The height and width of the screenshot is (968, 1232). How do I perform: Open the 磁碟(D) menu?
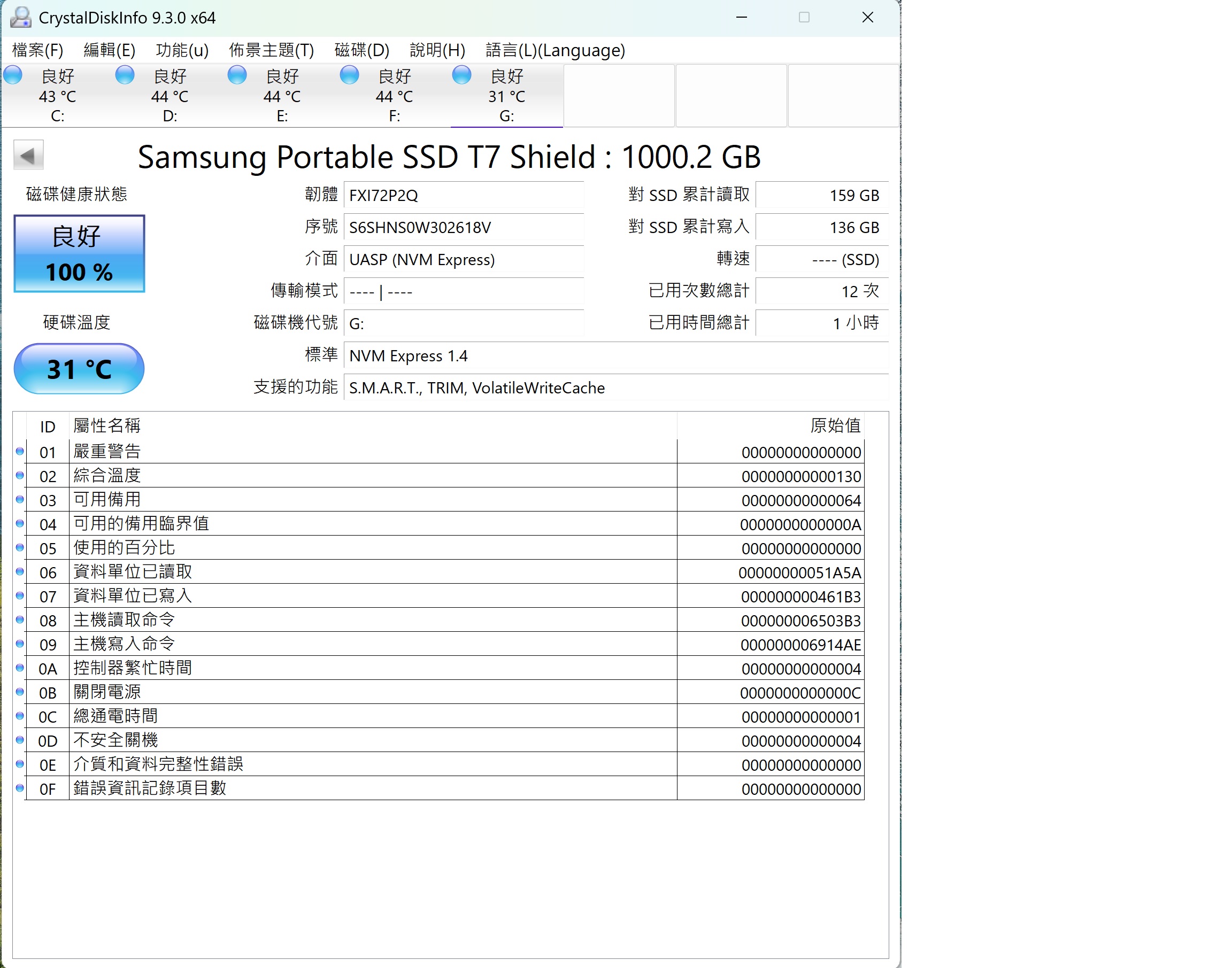pos(361,50)
